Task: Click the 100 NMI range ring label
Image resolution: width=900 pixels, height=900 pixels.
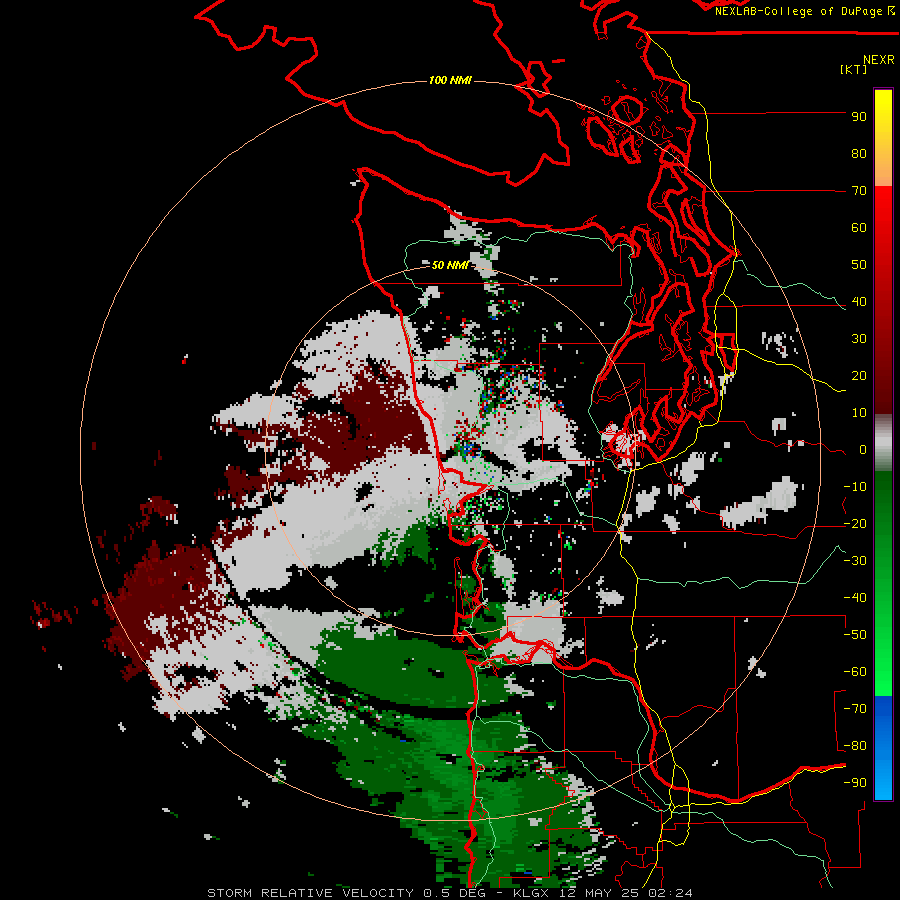Action: coord(450,80)
